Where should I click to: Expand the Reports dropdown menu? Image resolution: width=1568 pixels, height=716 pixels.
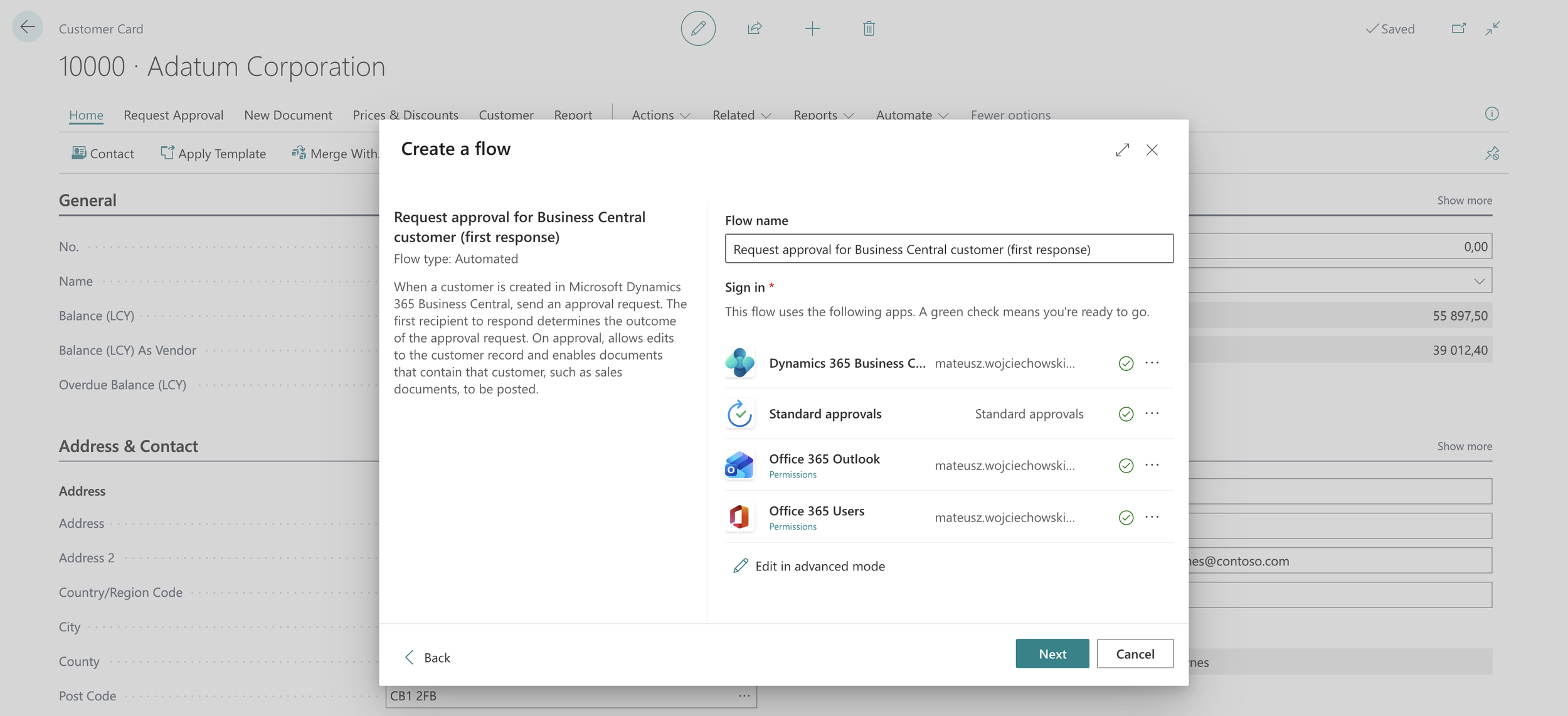pos(824,115)
